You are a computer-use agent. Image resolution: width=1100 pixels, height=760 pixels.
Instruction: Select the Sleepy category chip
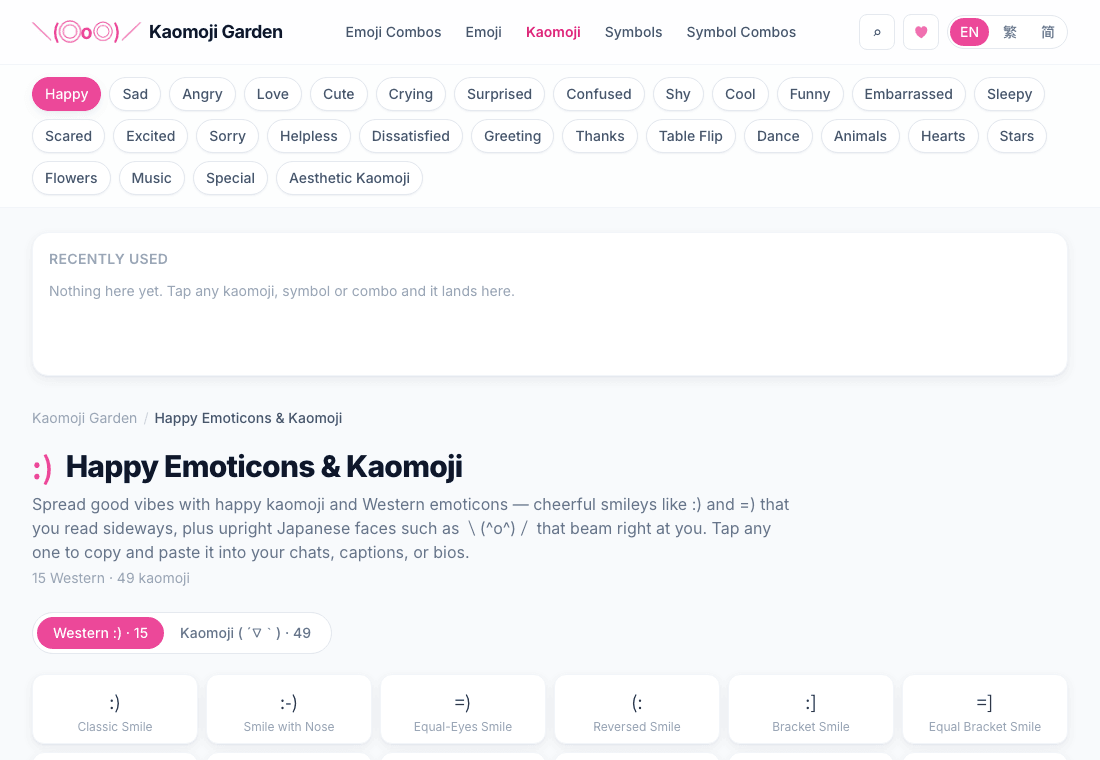click(x=1010, y=94)
